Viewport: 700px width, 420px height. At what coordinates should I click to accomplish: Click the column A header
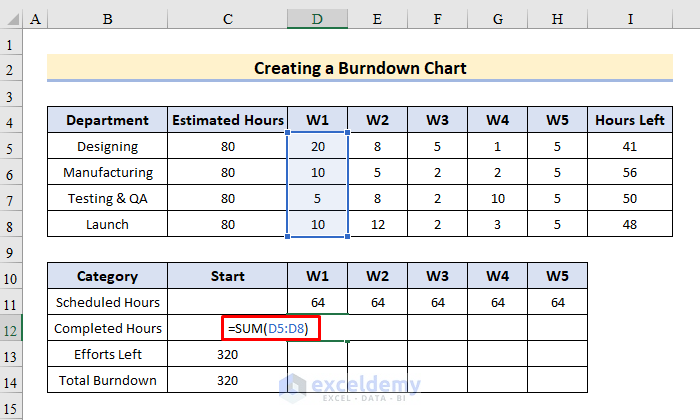(x=35, y=20)
